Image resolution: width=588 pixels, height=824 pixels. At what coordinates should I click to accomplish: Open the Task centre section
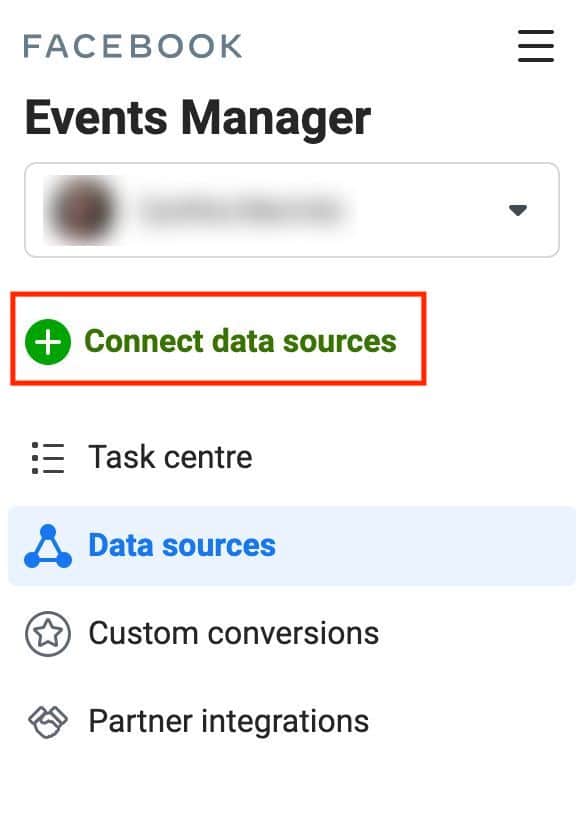coord(170,457)
